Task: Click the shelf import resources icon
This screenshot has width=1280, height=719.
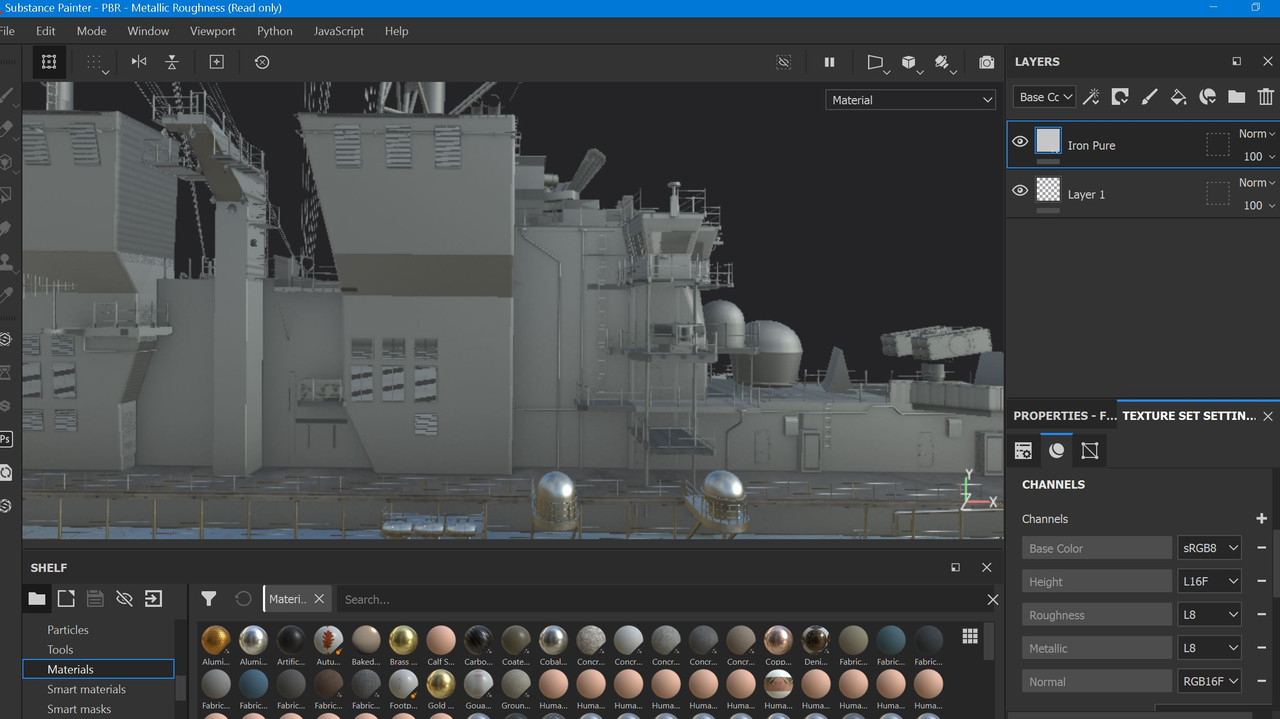Action: coord(66,599)
